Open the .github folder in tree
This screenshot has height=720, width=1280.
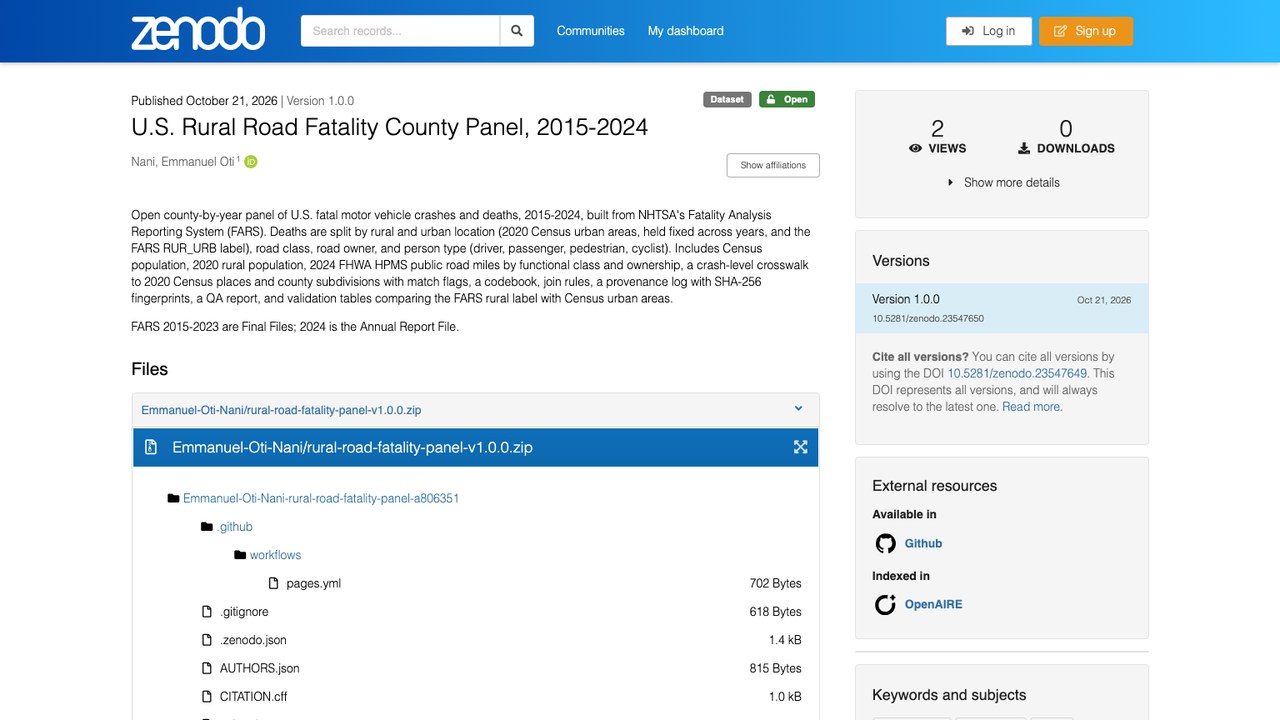(x=235, y=527)
